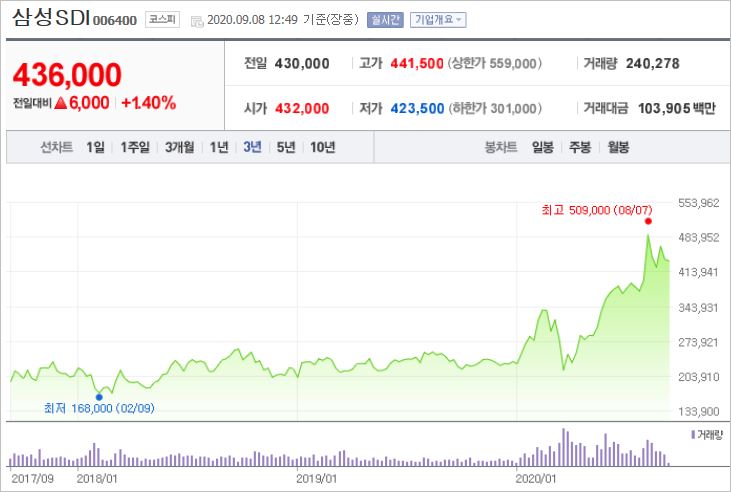Select the 1일 line chart period

(x=96, y=147)
